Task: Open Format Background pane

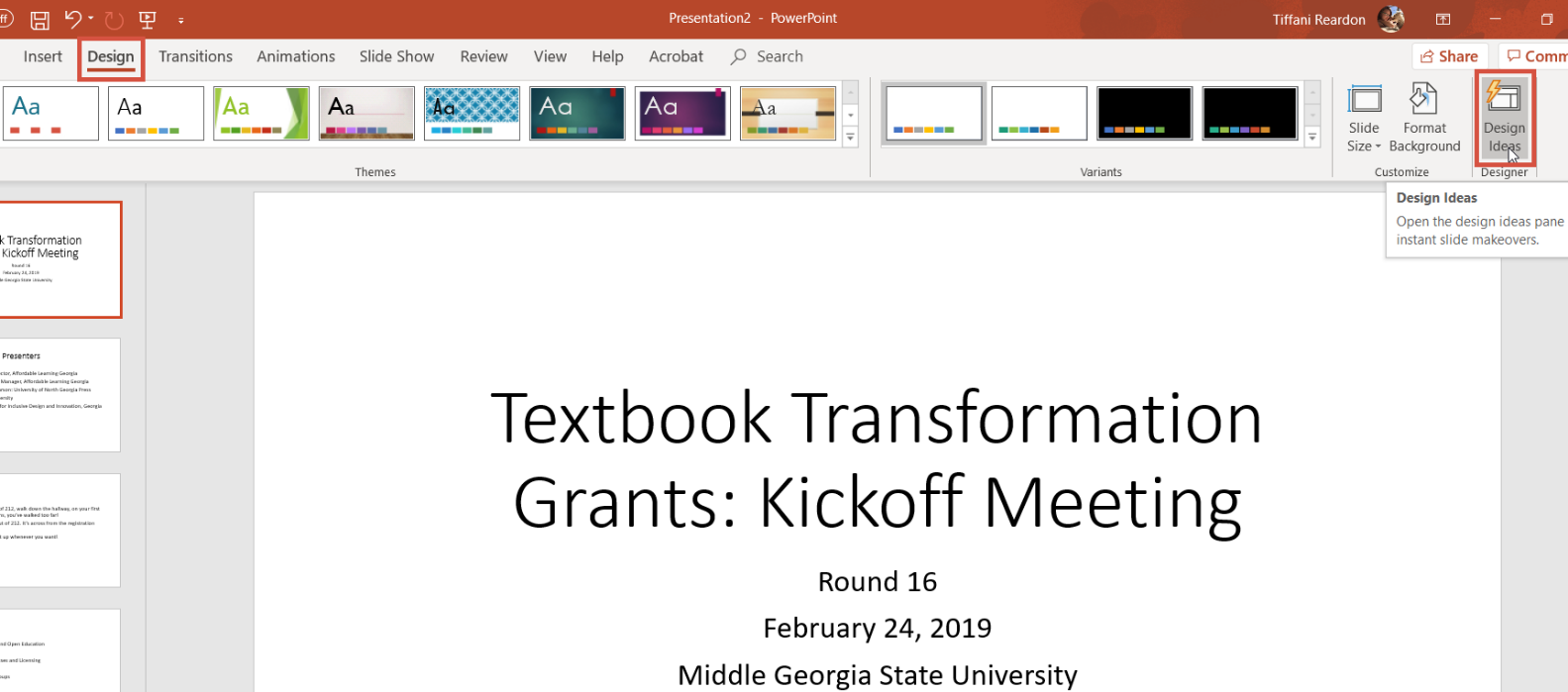Action: point(1424,119)
